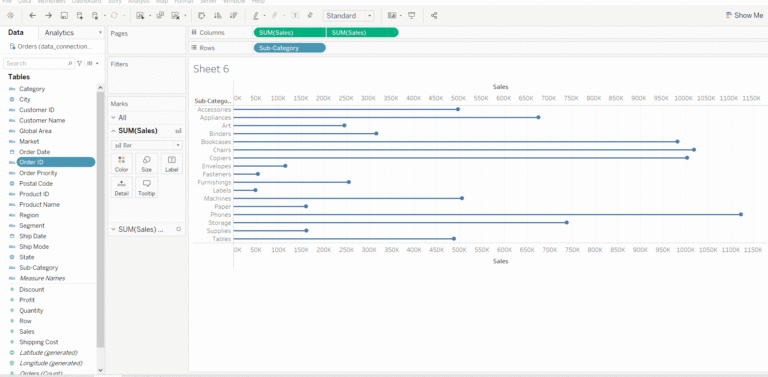The image size is (768, 377).
Task: Click the Size marks button
Action: coord(146,164)
